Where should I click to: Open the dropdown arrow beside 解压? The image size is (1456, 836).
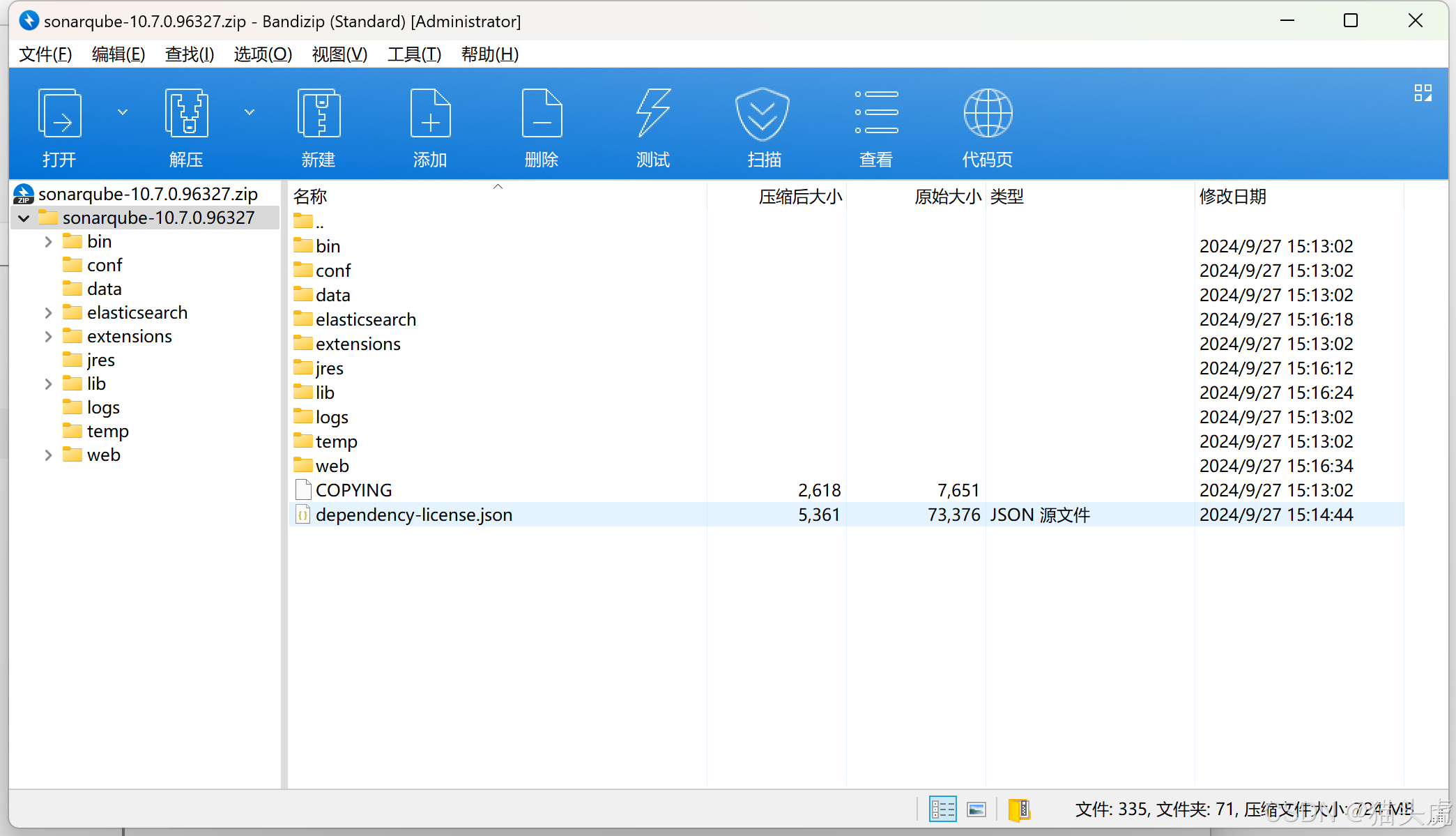(x=250, y=112)
